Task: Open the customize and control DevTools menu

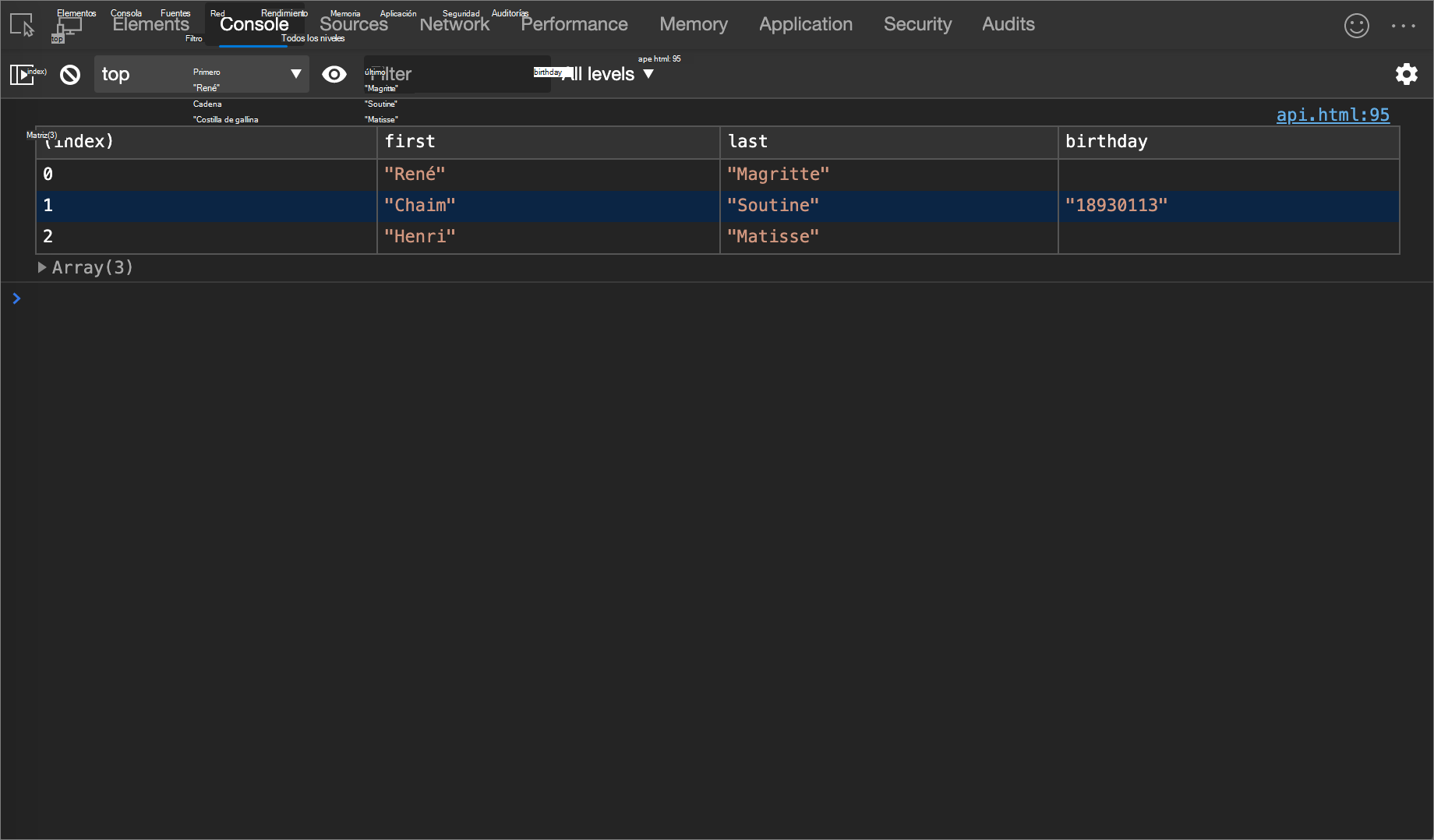Action: point(1403,26)
